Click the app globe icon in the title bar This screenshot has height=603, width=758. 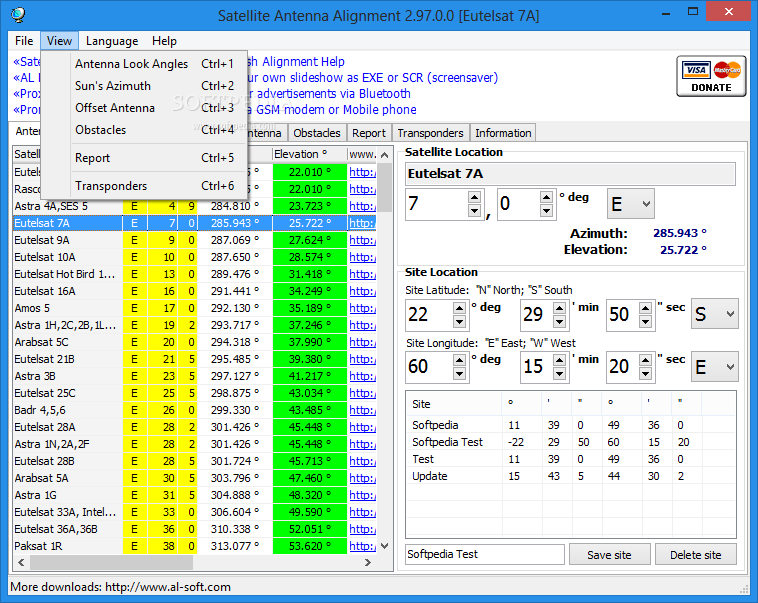[x=18, y=15]
